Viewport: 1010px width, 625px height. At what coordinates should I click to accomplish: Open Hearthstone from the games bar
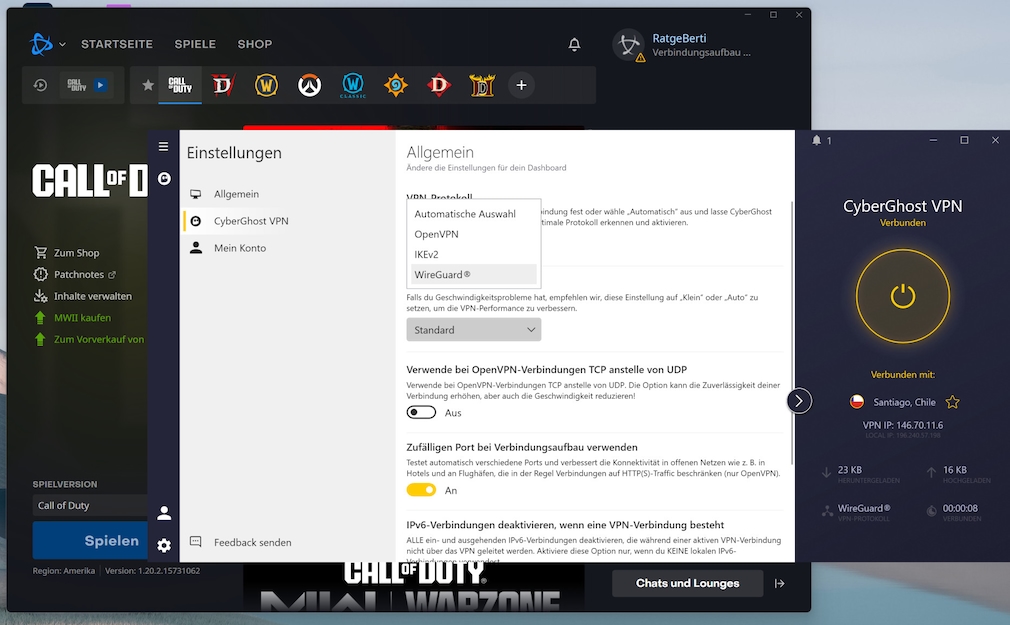click(395, 85)
